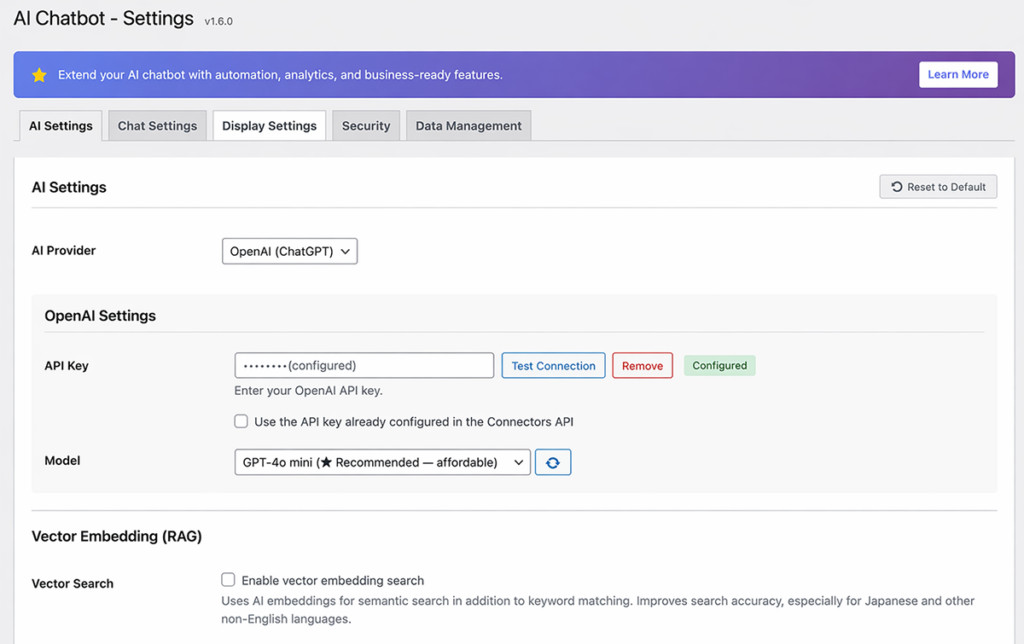Click Test Connection for the API key
Viewport: 1024px width, 644px height.
(553, 365)
